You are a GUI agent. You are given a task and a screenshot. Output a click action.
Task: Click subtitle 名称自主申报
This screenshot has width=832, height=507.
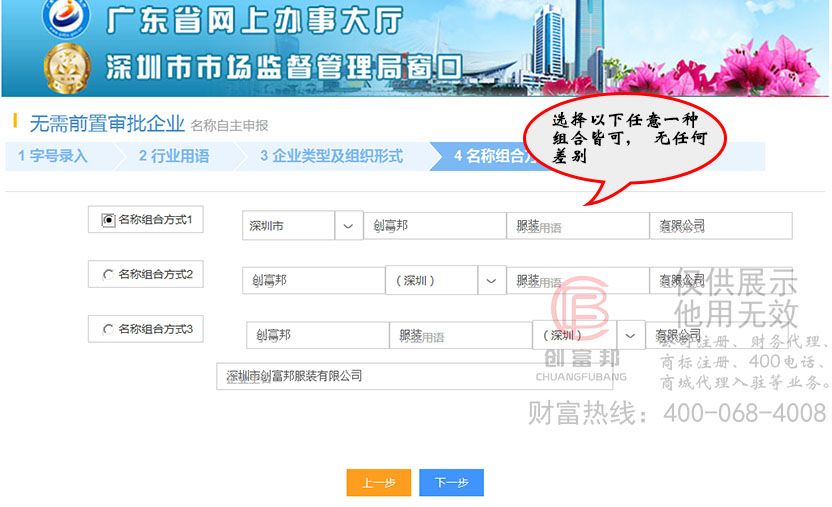[229, 126]
